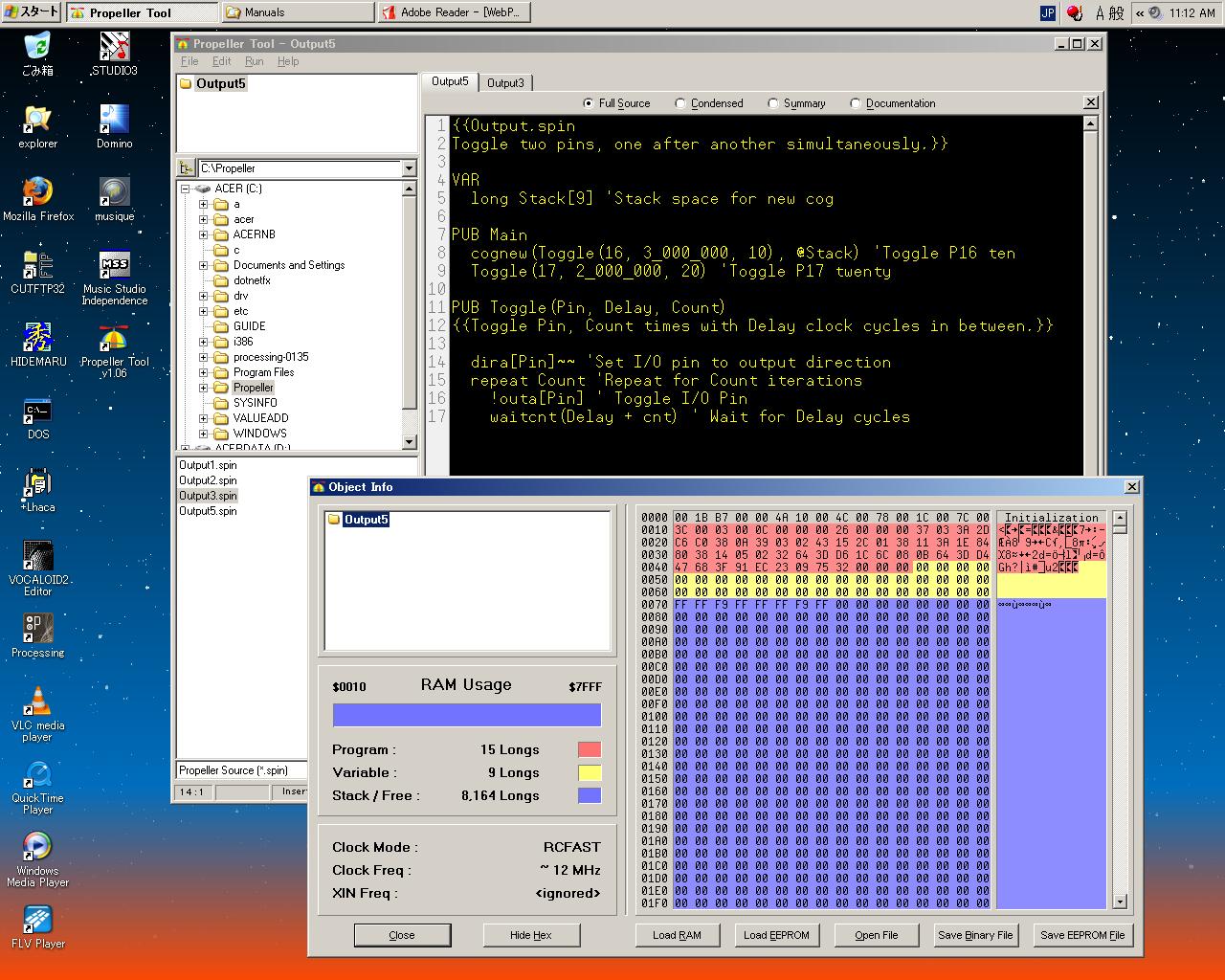Open the Processing desktop icon
Image resolution: width=1225 pixels, height=980 pixels.
(37, 631)
